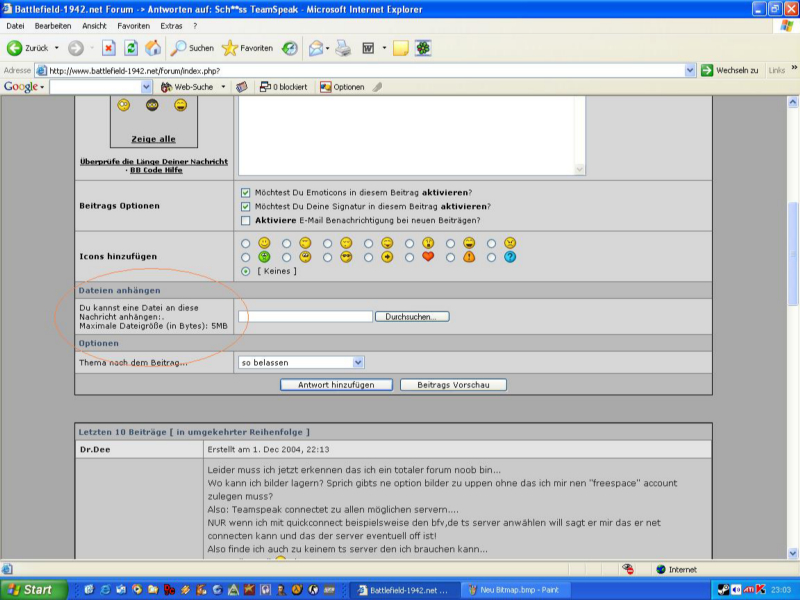
Task: Click the red Stop loading icon
Action: 108,48
